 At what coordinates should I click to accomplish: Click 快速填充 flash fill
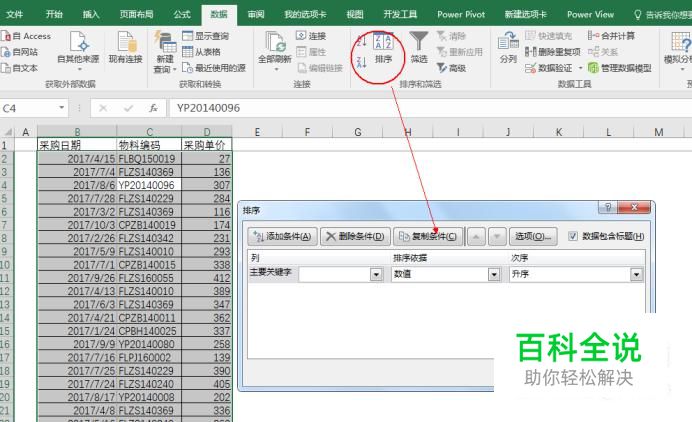coord(549,36)
